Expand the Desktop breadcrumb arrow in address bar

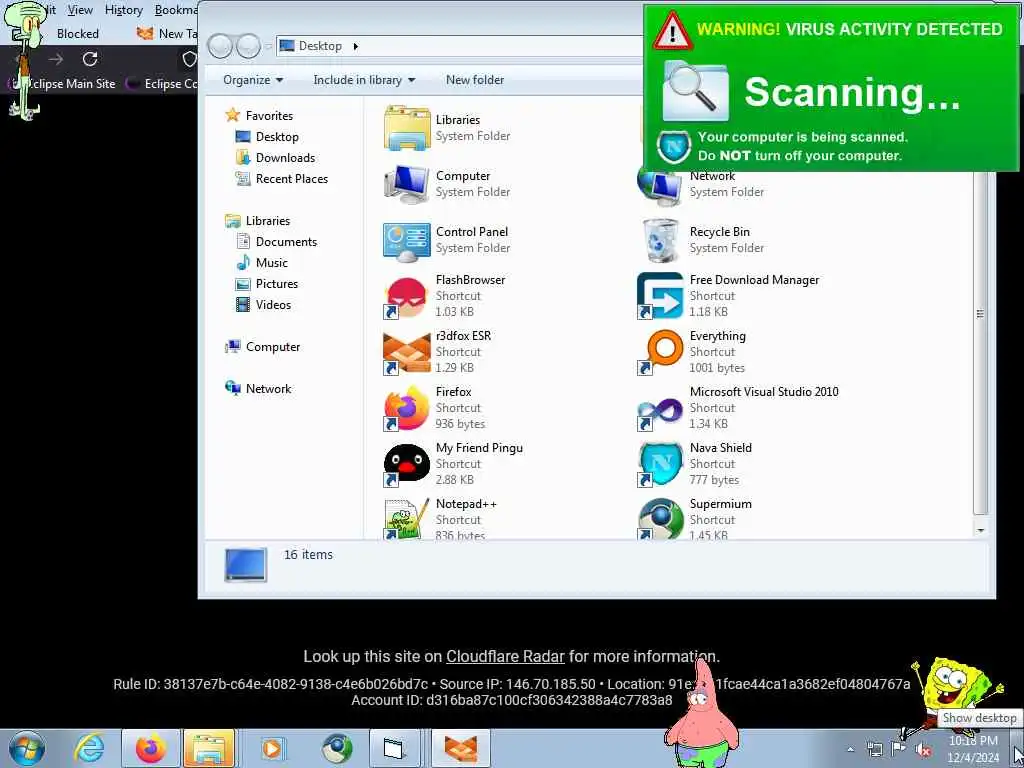coord(355,46)
